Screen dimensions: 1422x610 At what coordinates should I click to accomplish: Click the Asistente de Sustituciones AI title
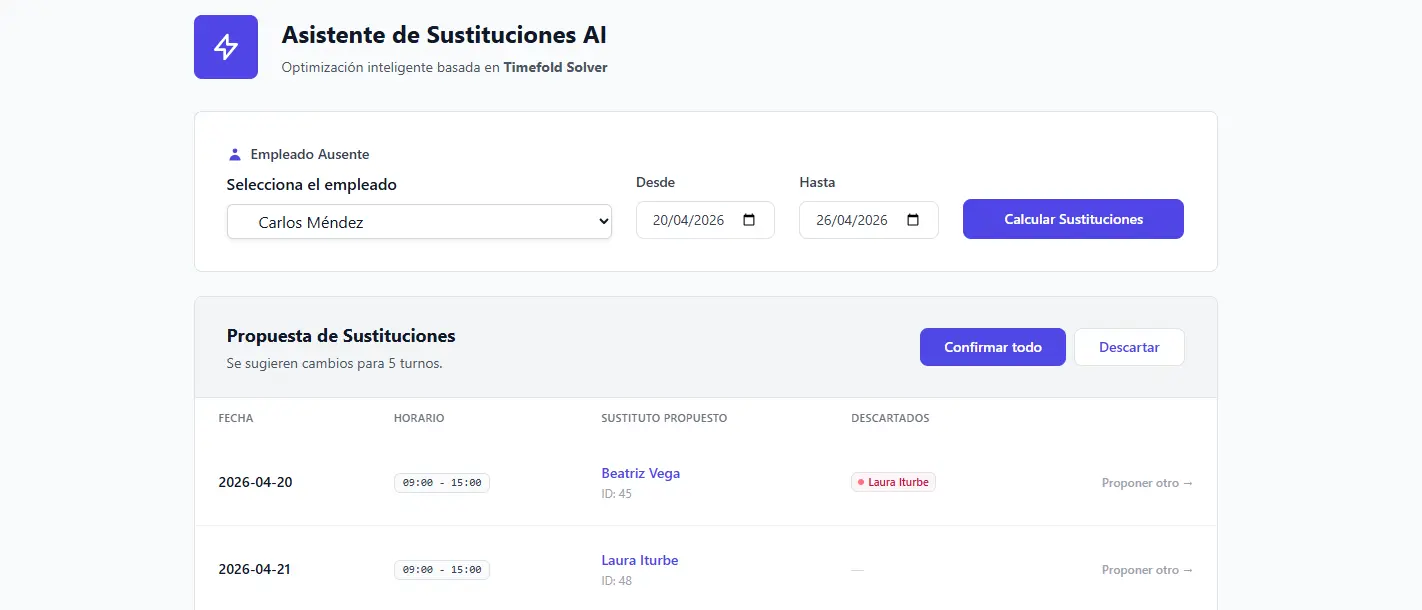pyautogui.click(x=444, y=35)
